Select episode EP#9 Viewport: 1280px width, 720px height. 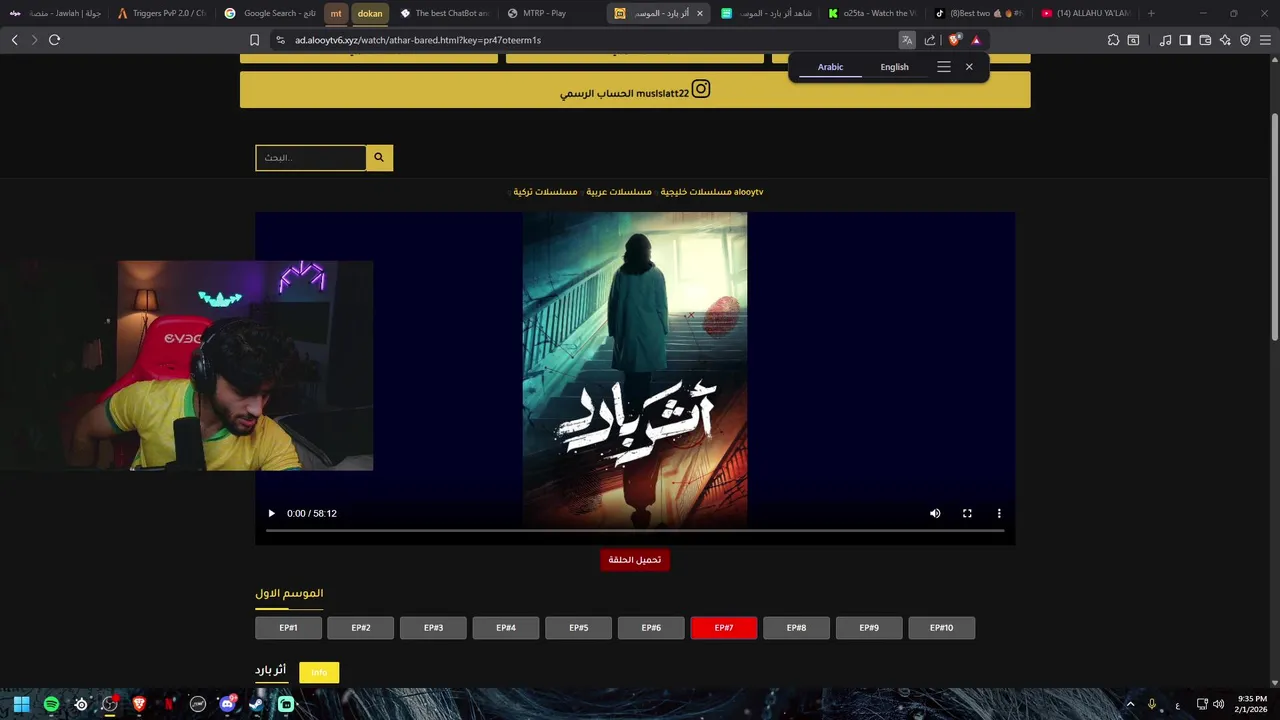[869, 628]
